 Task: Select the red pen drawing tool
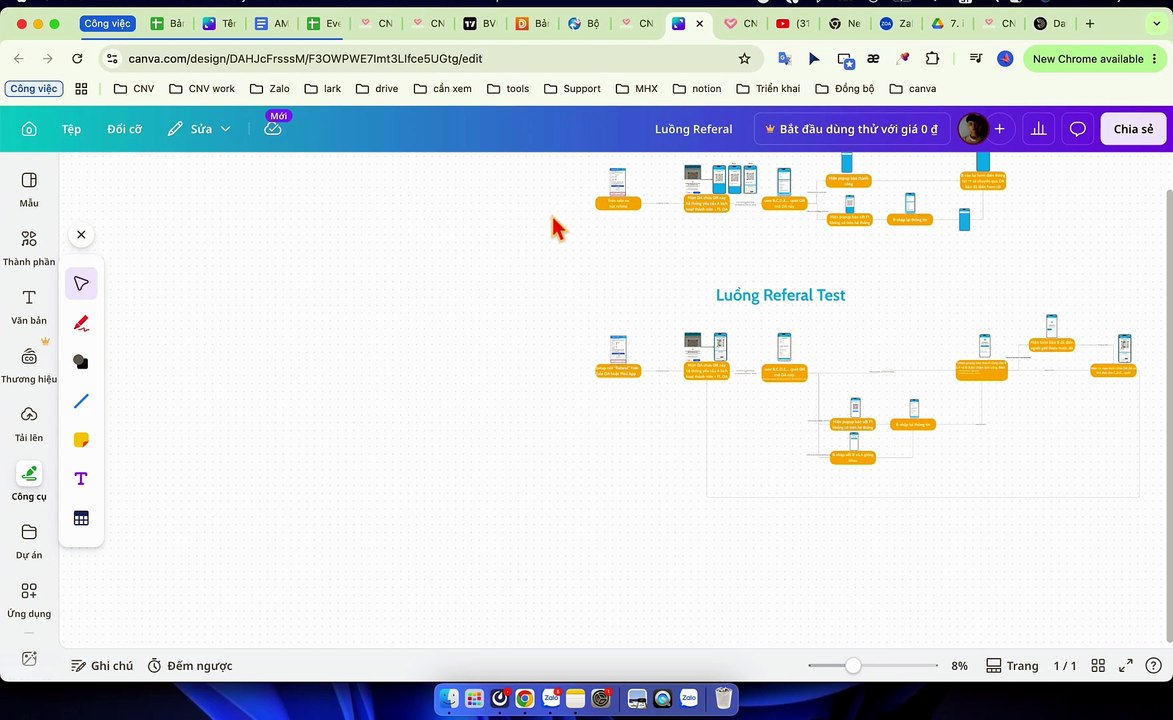click(x=81, y=323)
